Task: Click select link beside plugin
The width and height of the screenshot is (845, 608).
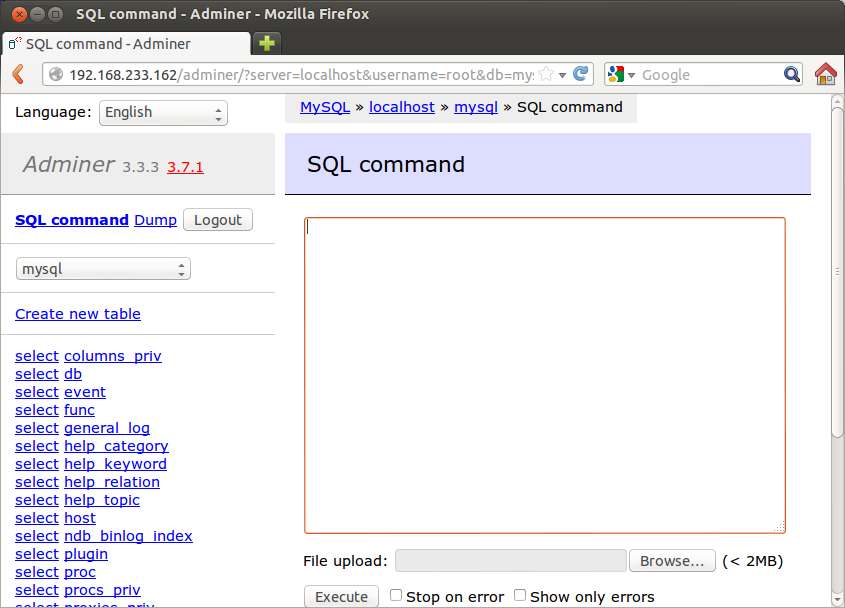Action: 37,554
